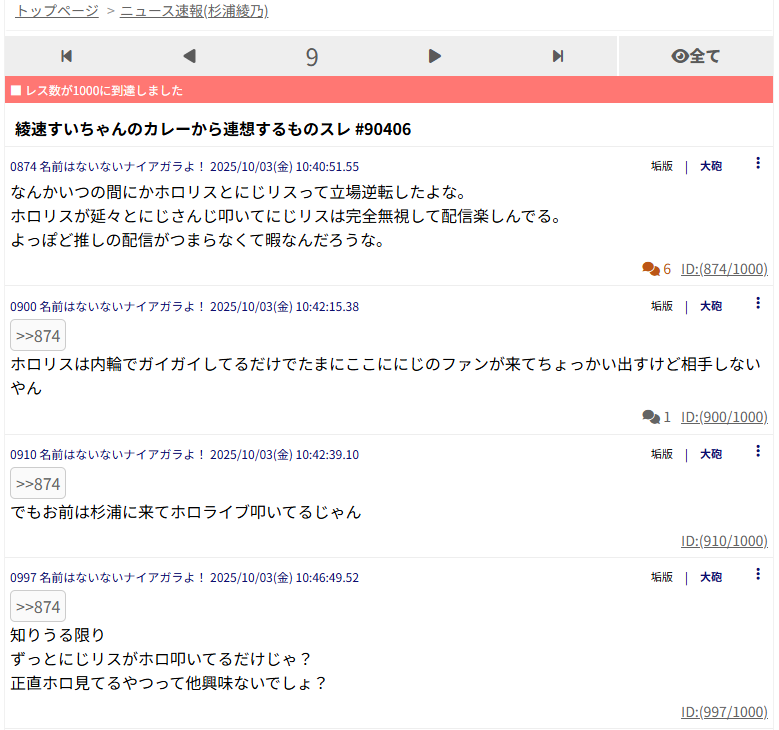Jump to the last page arrow
The height and width of the screenshot is (730, 779).
[x=558, y=56]
